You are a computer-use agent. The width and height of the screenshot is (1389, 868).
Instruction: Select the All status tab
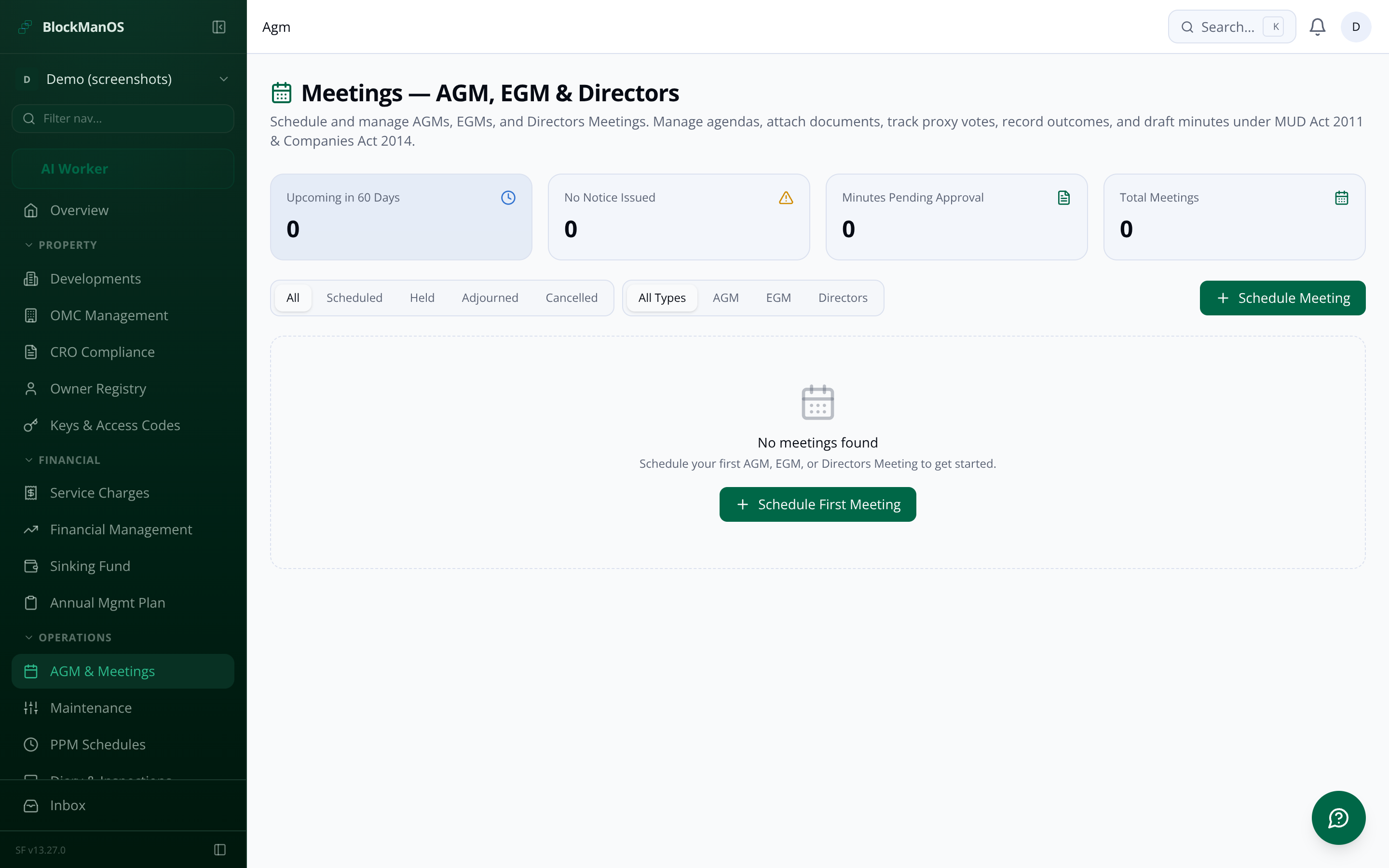click(x=293, y=298)
